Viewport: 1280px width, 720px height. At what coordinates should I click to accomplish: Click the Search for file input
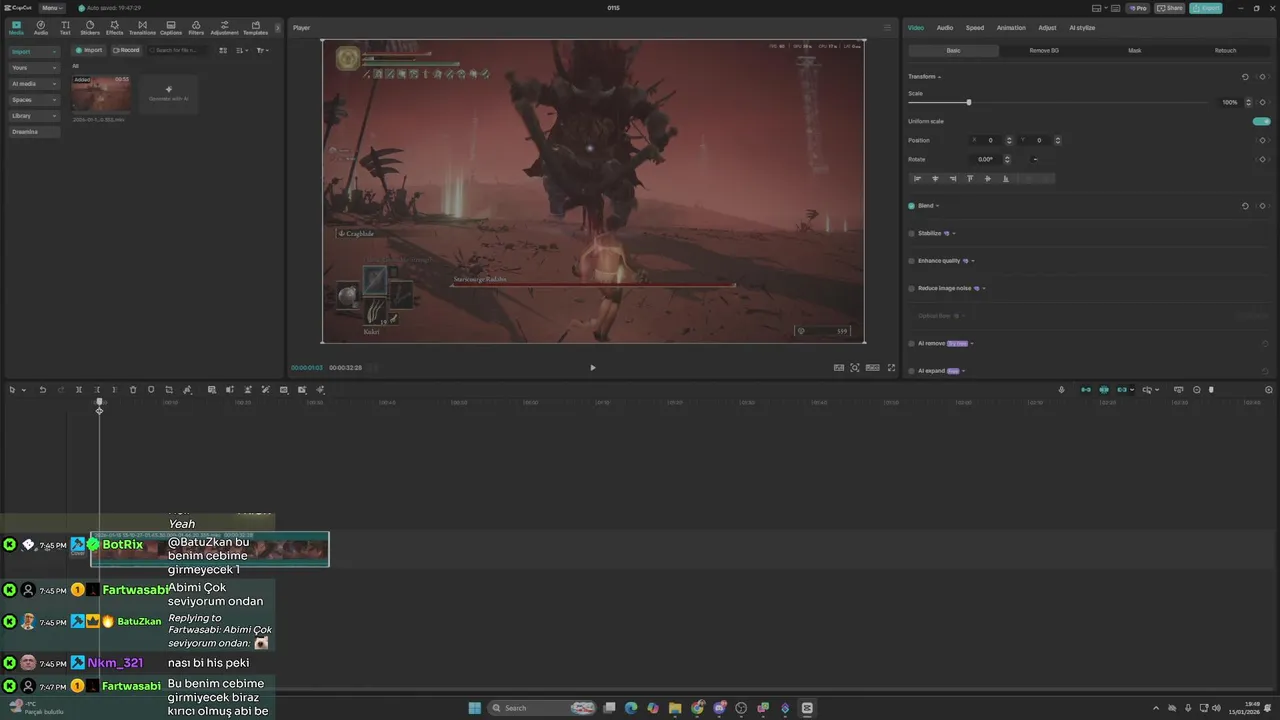[180, 50]
